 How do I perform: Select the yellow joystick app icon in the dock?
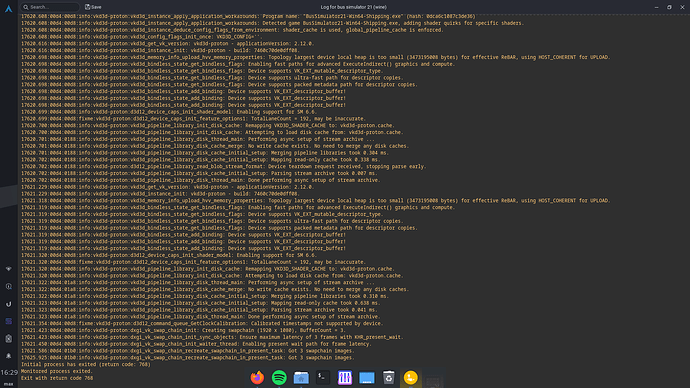tap(411, 377)
